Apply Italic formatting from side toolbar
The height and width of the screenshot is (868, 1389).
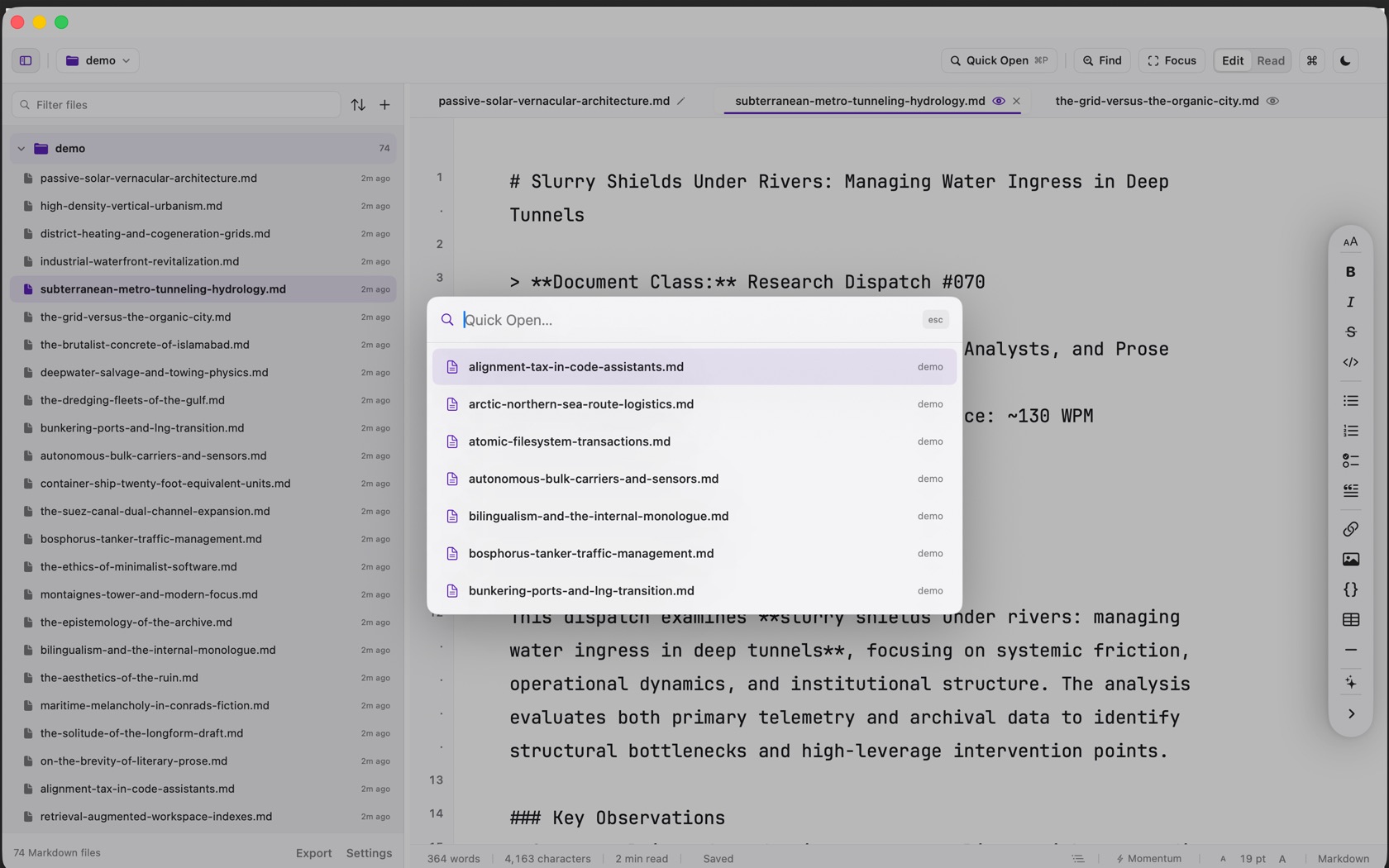coord(1350,302)
